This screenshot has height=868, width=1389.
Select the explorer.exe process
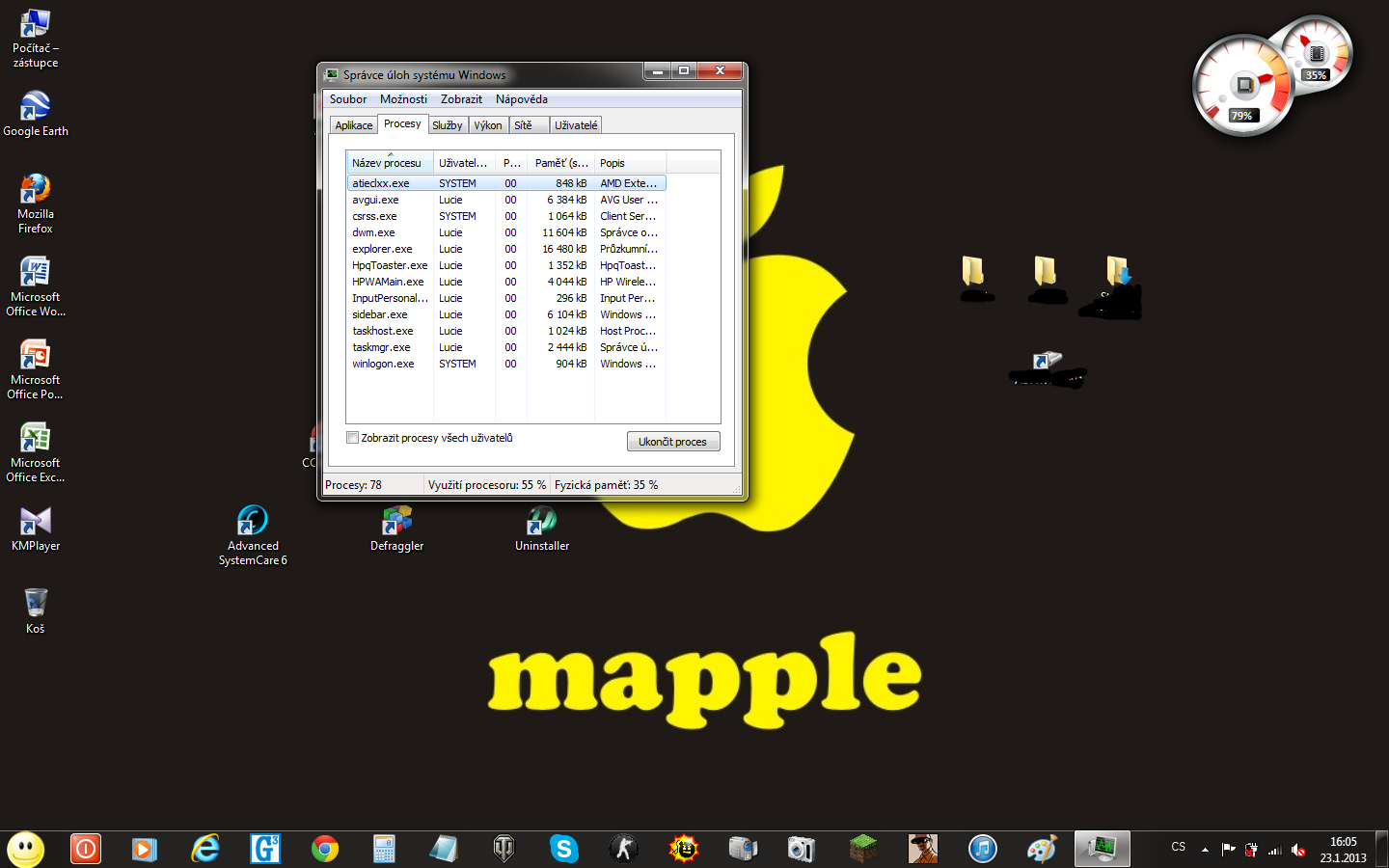(505, 249)
